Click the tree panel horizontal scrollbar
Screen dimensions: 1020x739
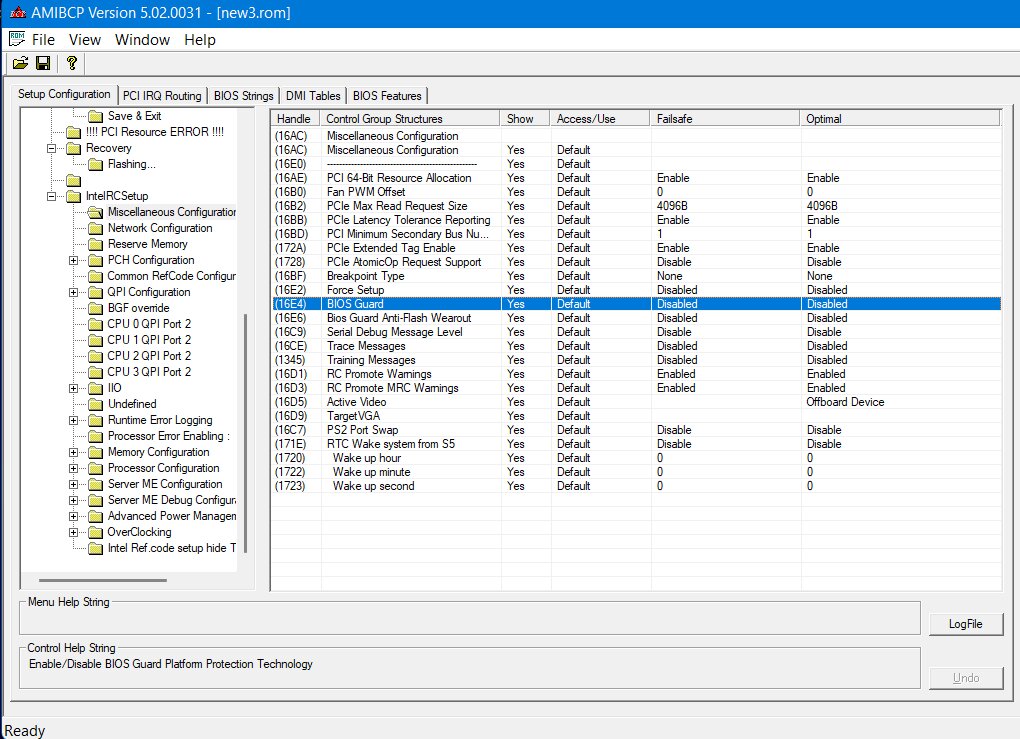103,580
